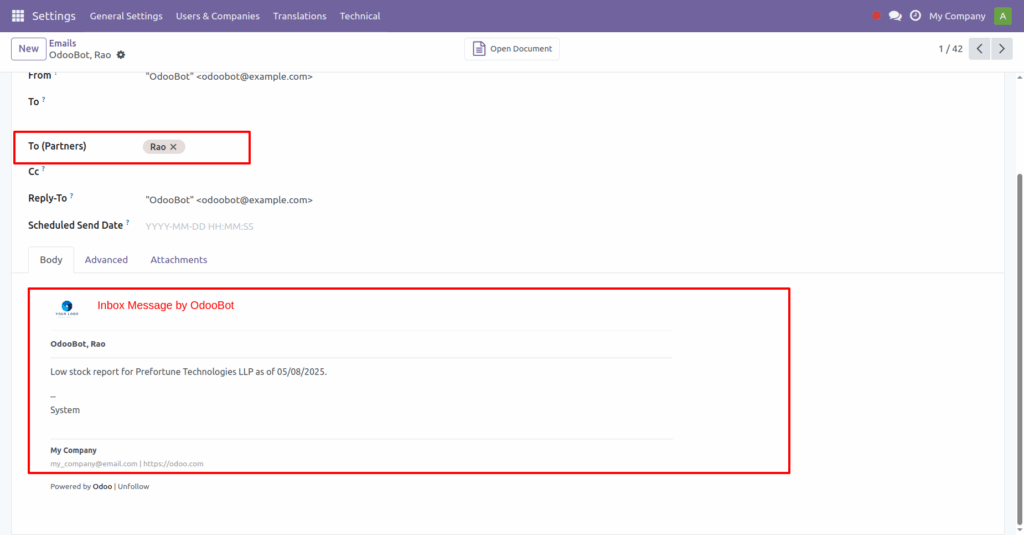Open the user avatar A menu
Screen dimensions: 1024x535
coord(1002,16)
